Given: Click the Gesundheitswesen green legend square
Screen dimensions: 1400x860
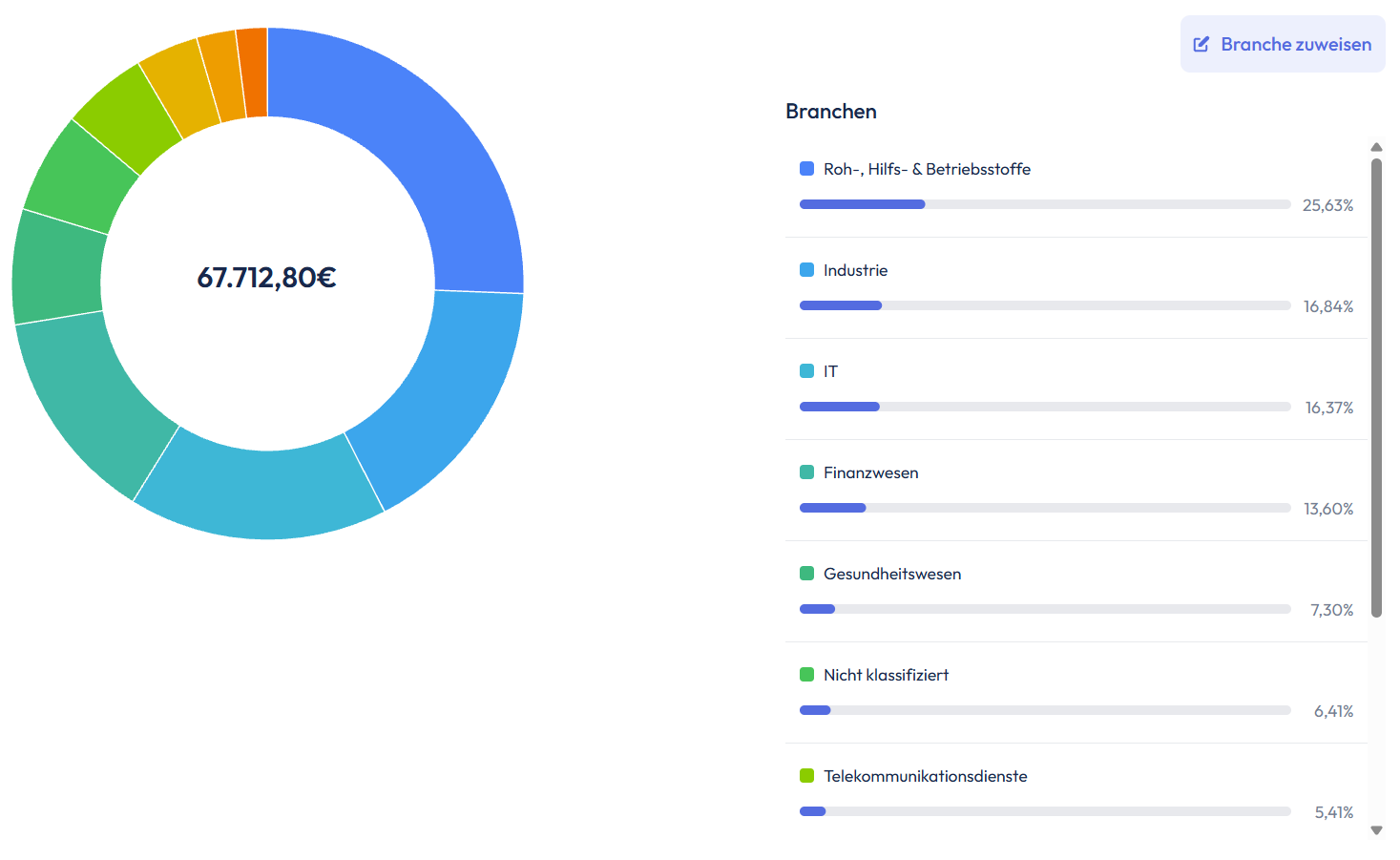Looking at the screenshot, I should [806, 574].
